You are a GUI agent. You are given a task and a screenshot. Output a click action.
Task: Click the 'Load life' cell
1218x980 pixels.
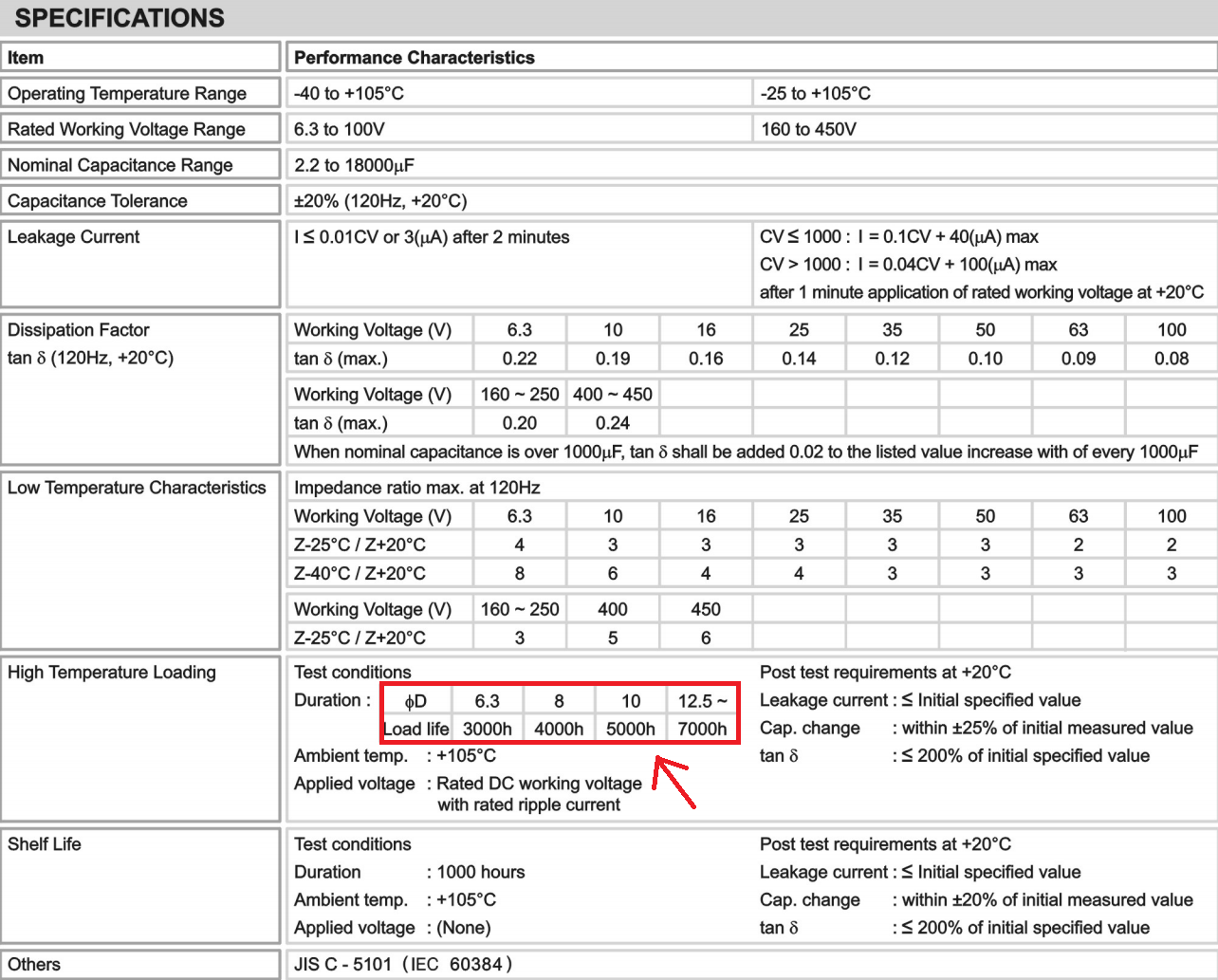[415, 729]
